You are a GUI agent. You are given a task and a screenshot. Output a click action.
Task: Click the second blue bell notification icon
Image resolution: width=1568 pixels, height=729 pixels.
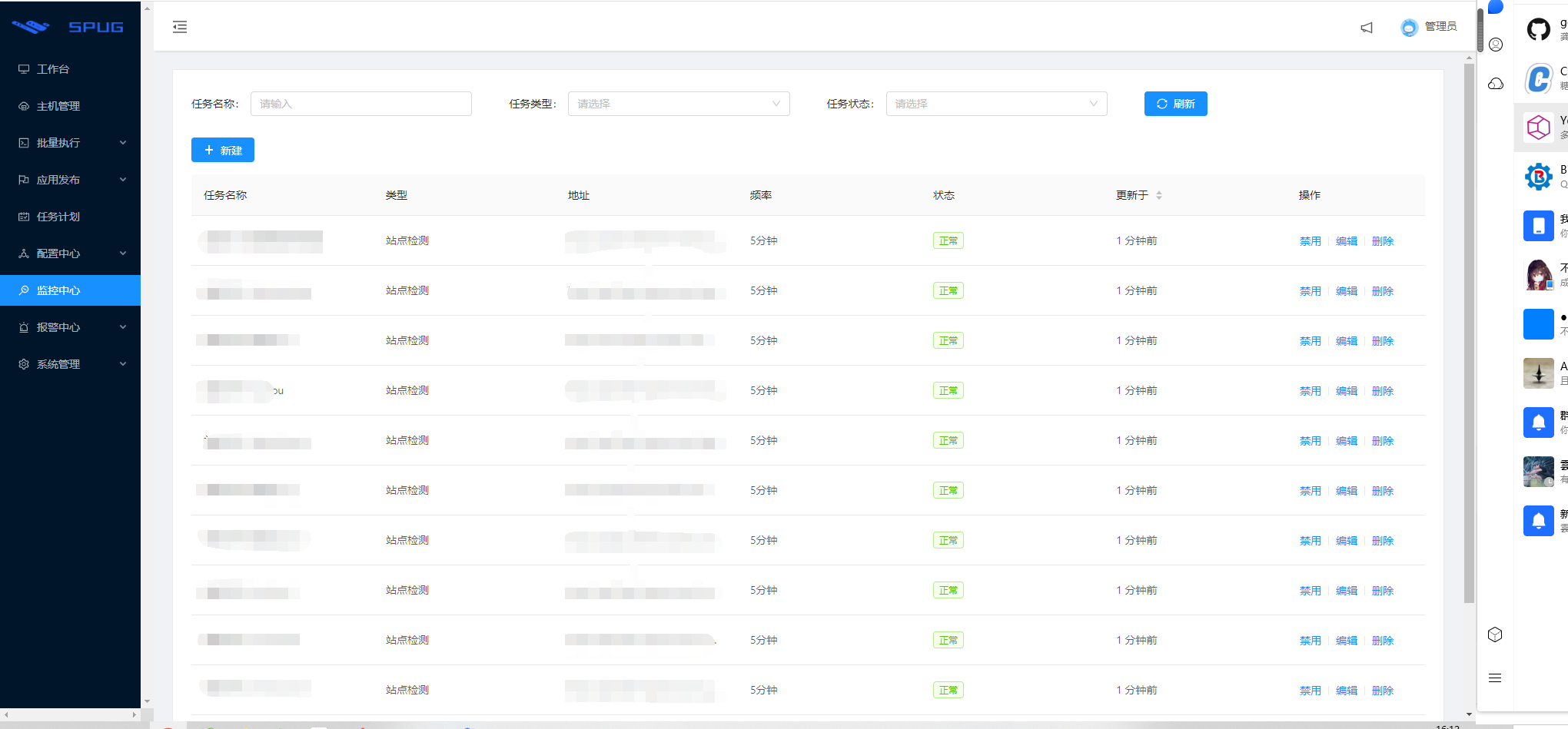1539,521
